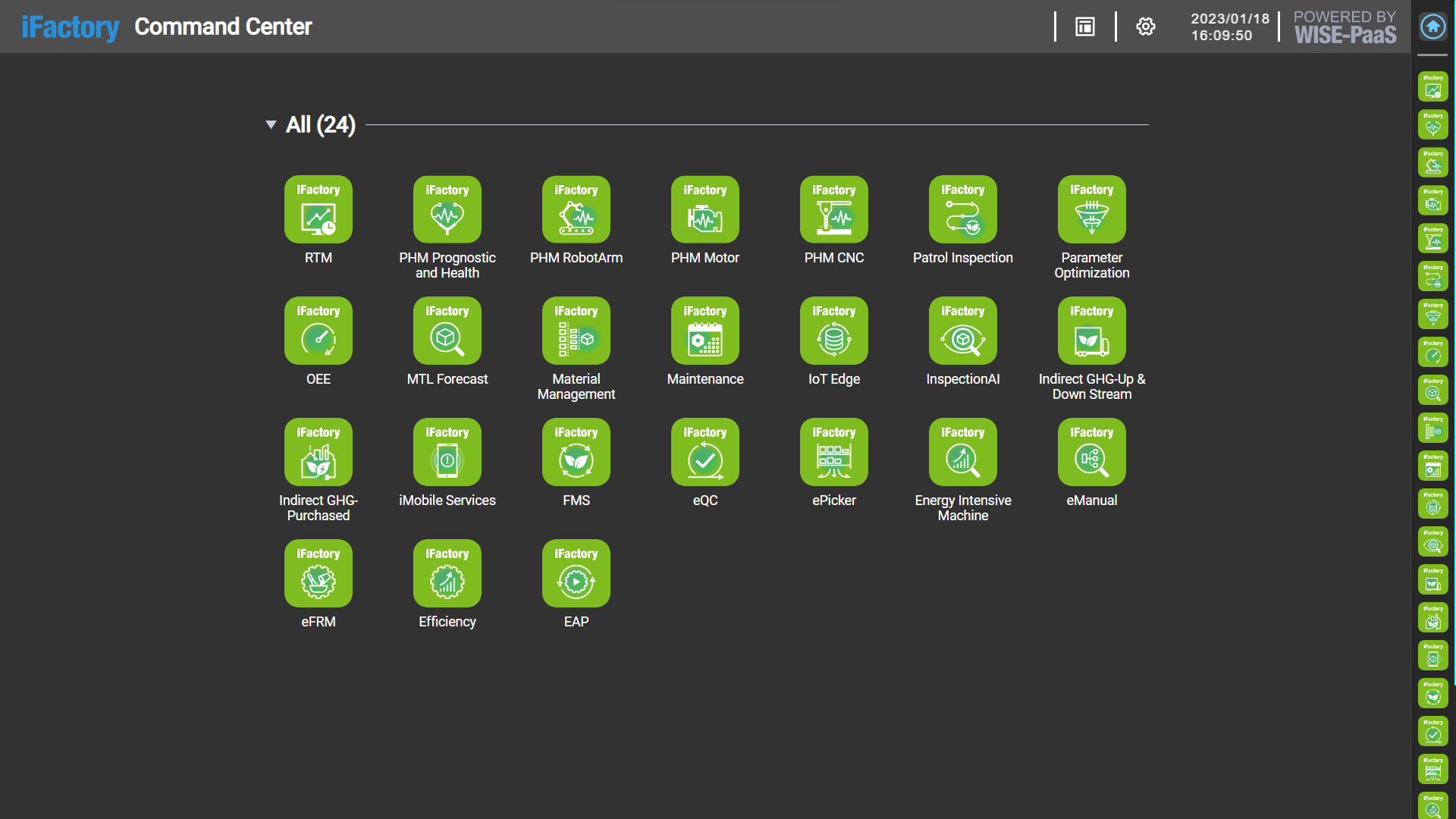Open Parameter Optimization main grid tile

[x=1092, y=209]
